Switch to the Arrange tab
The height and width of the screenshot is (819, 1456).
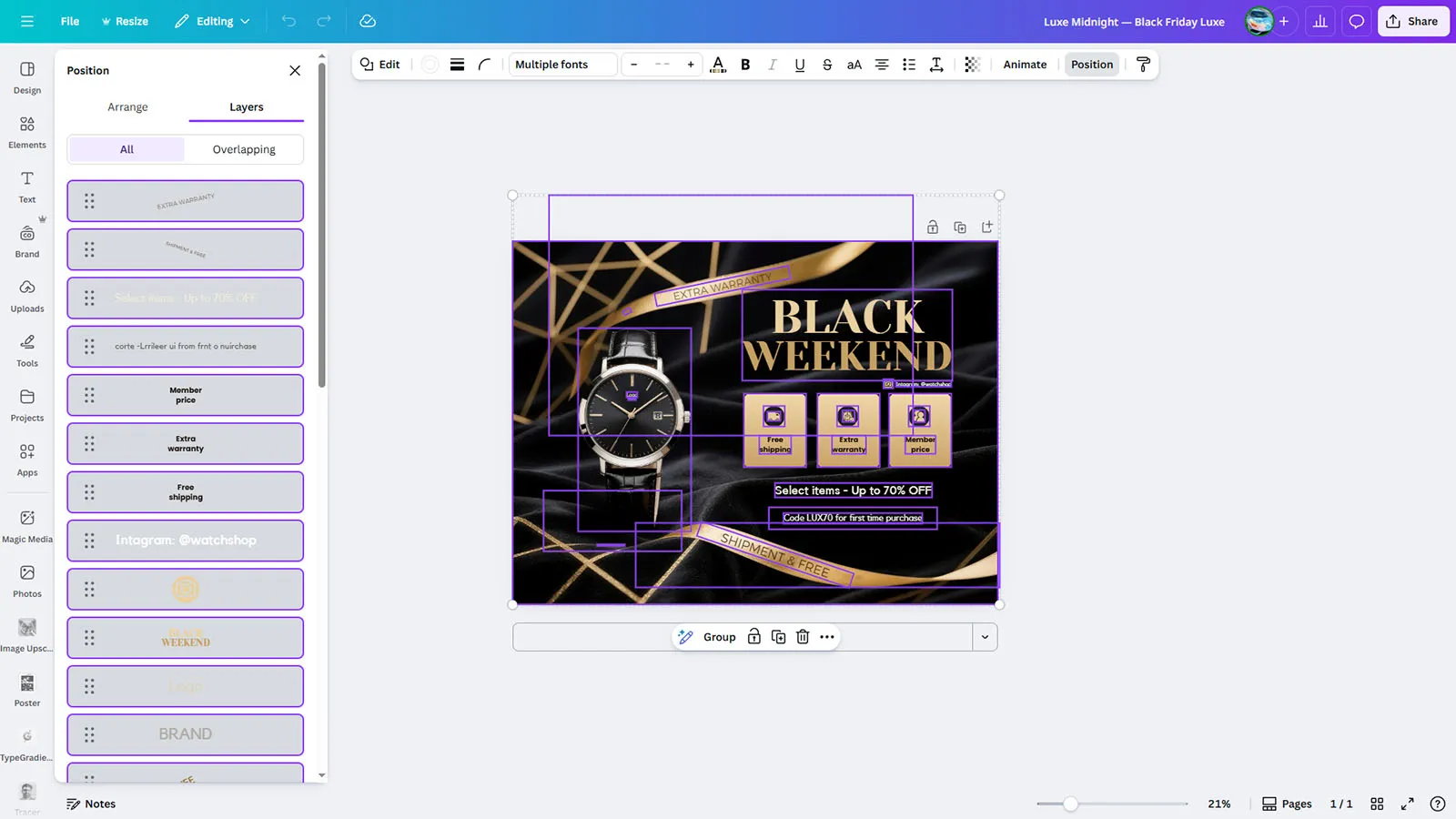(127, 106)
